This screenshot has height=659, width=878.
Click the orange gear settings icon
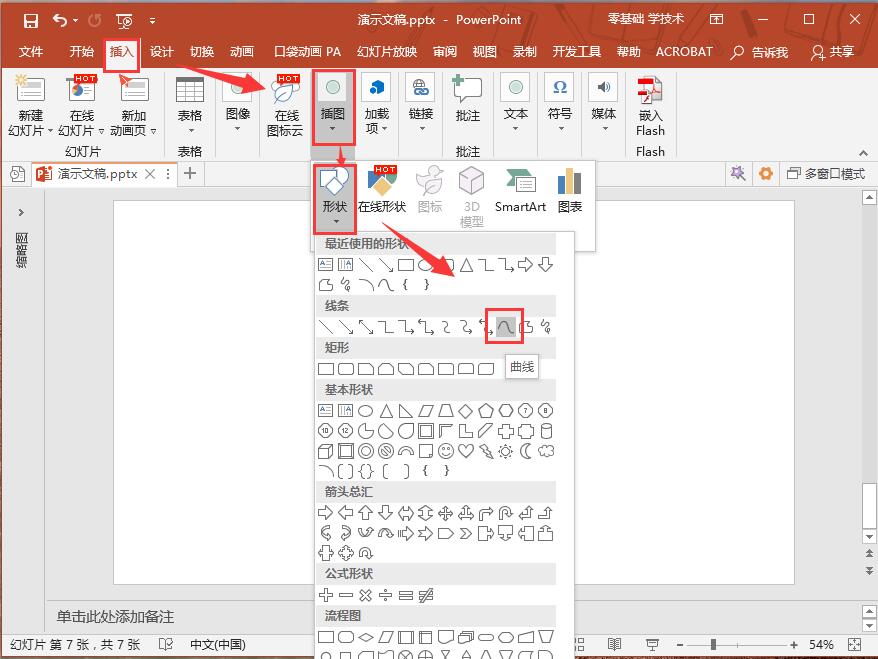coord(765,174)
